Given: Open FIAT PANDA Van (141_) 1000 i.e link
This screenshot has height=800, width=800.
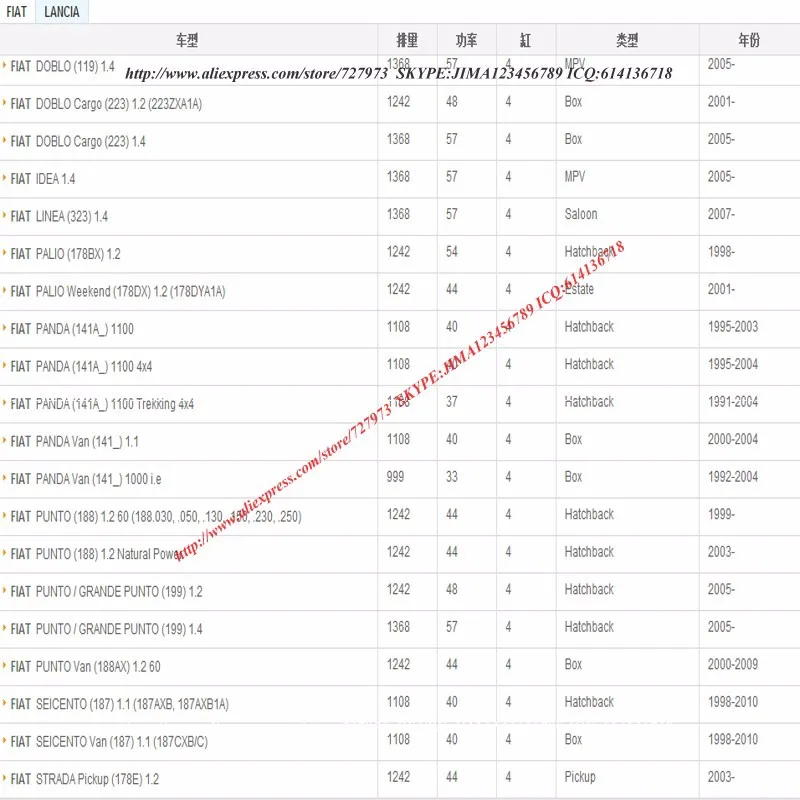Looking at the screenshot, I should click(x=86, y=479).
